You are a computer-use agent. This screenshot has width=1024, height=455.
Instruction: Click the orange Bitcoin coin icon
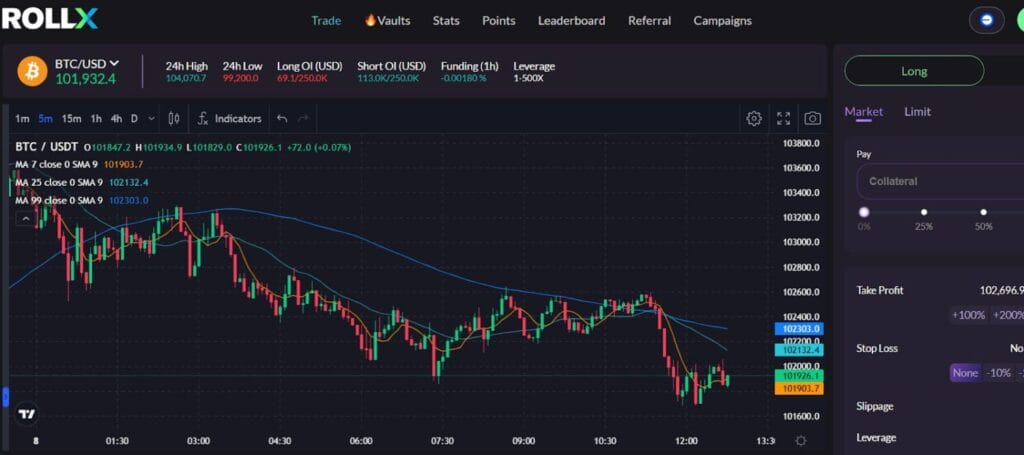[x=33, y=71]
